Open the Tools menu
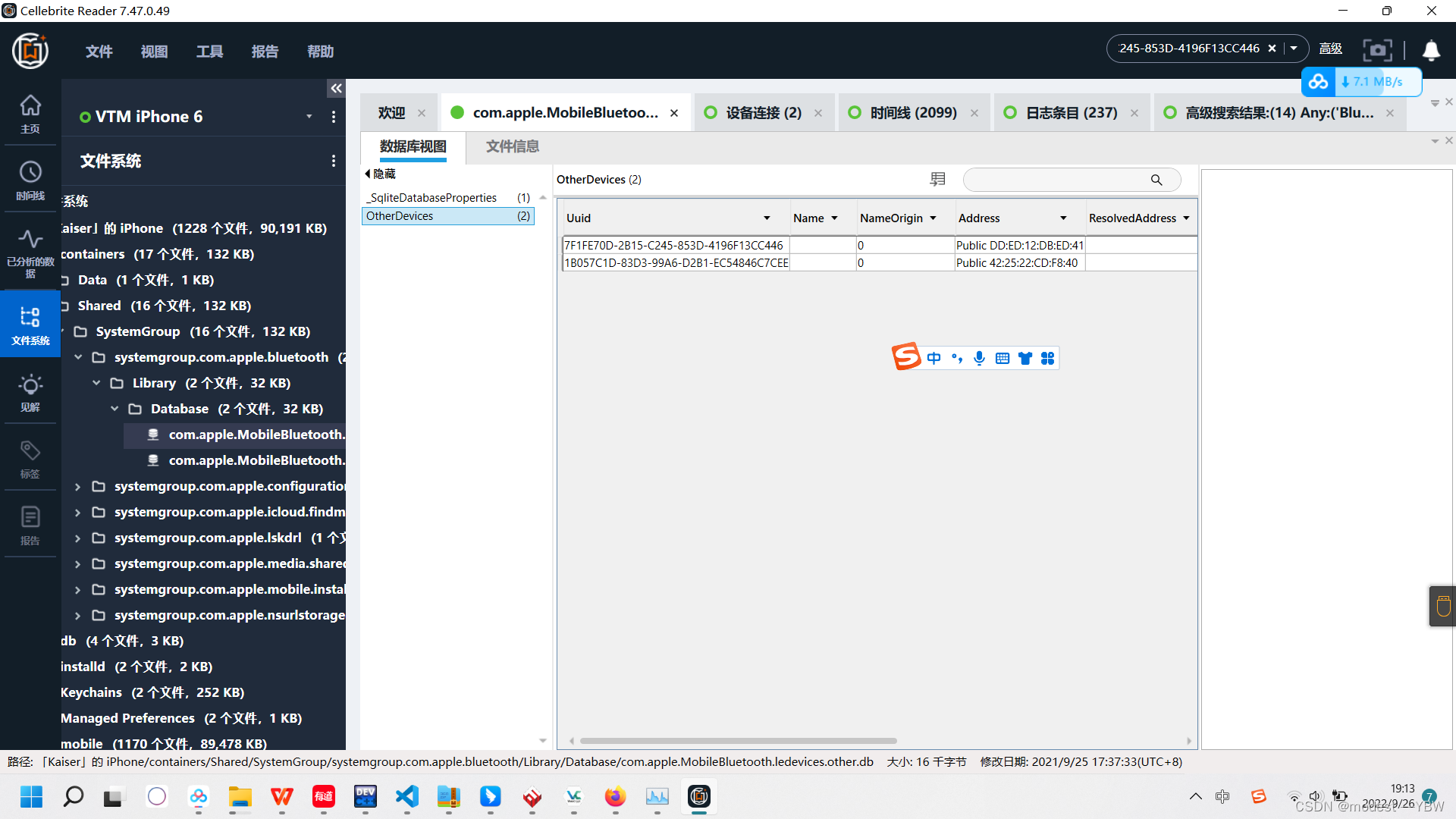This screenshot has width=1456, height=819. click(x=209, y=52)
